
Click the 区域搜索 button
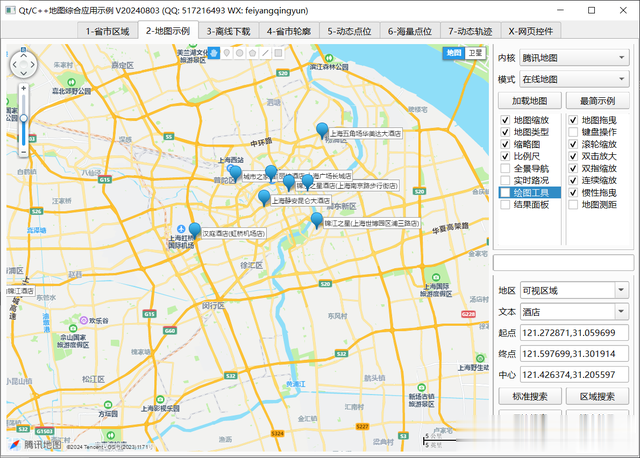pos(598,396)
